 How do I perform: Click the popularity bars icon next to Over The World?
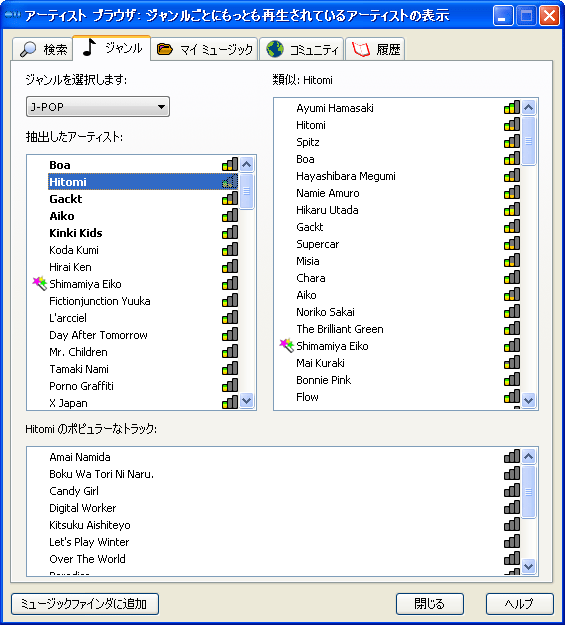click(512, 558)
